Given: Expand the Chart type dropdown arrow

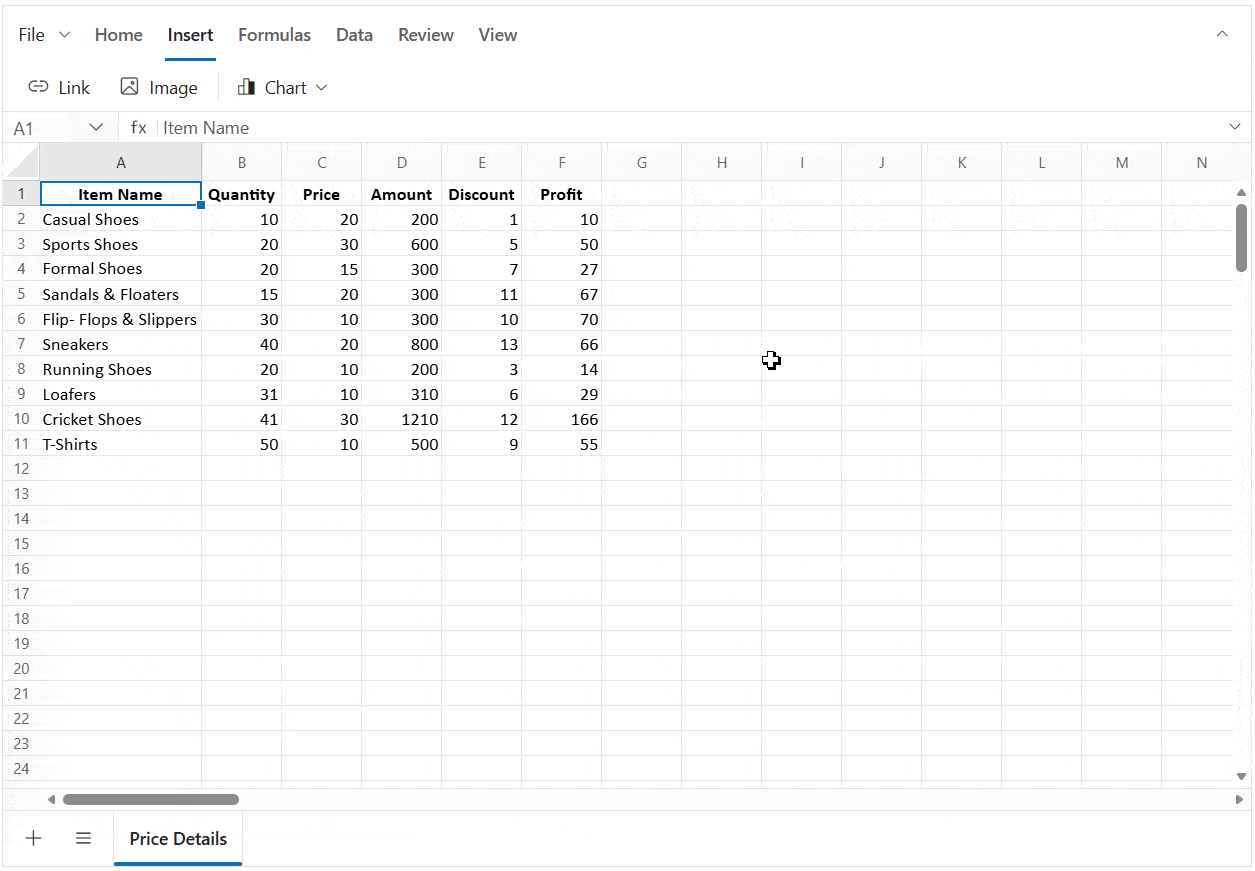Looking at the screenshot, I should [321, 88].
